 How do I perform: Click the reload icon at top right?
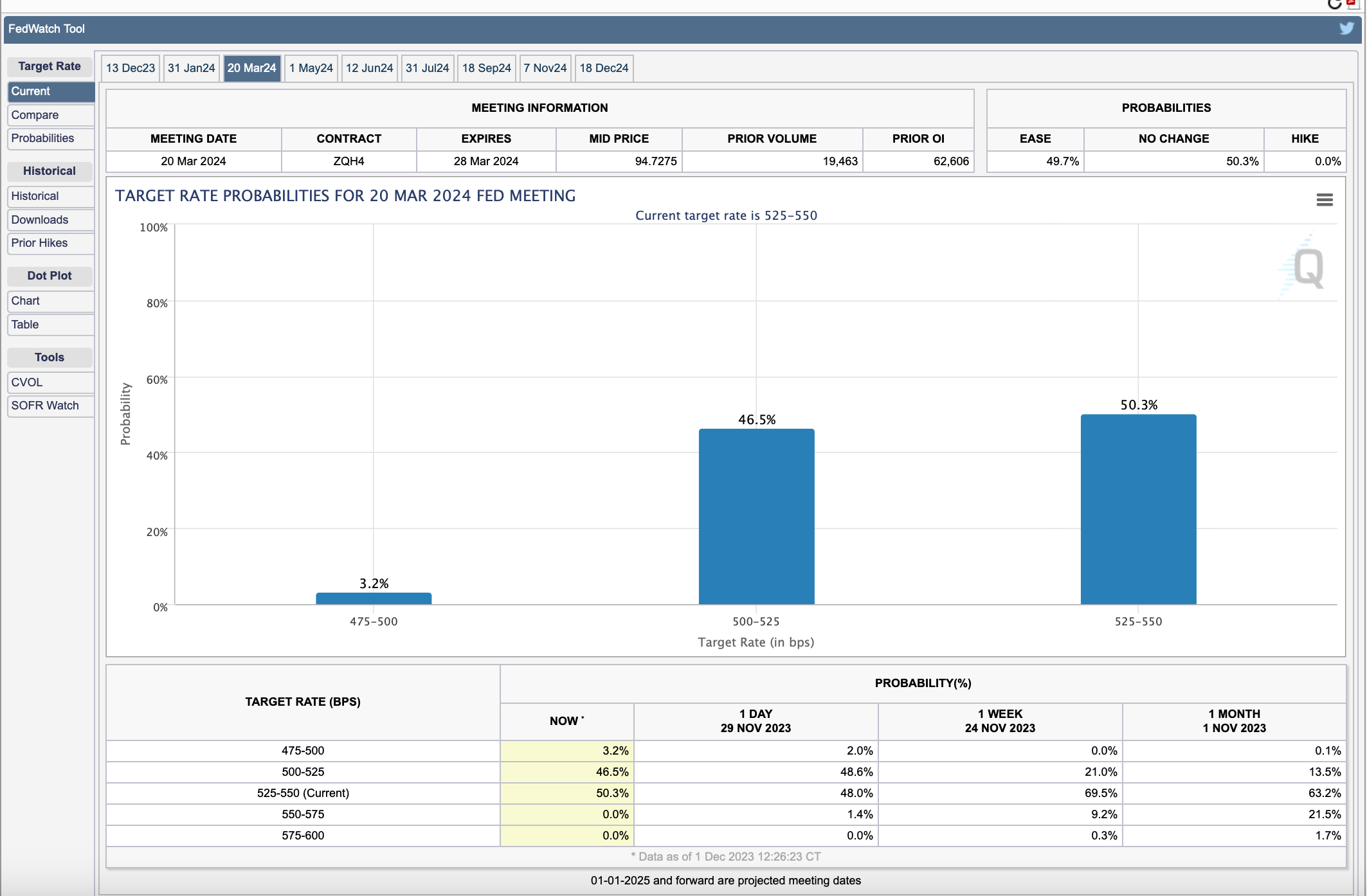pyautogui.click(x=1334, y=4)
